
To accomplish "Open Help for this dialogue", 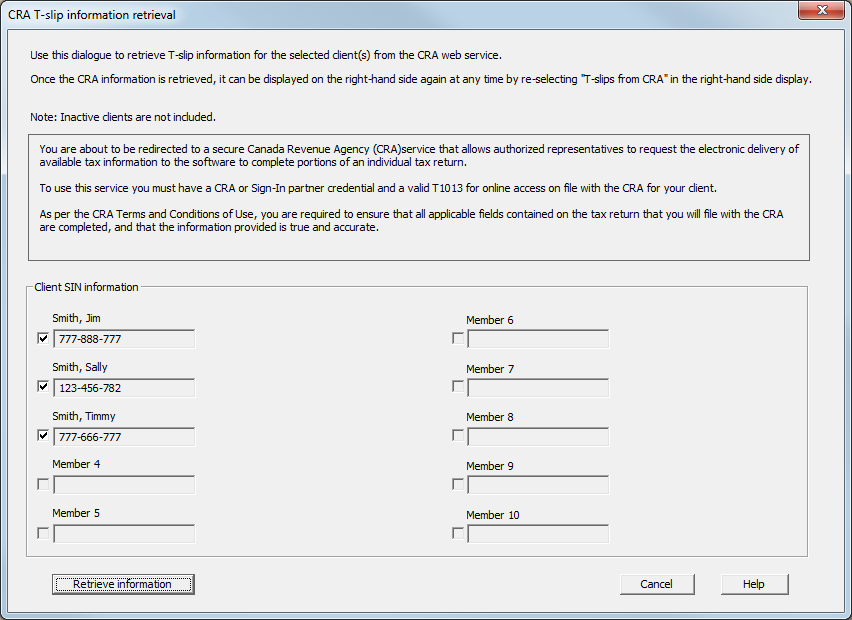I will (x=754, y=584).
